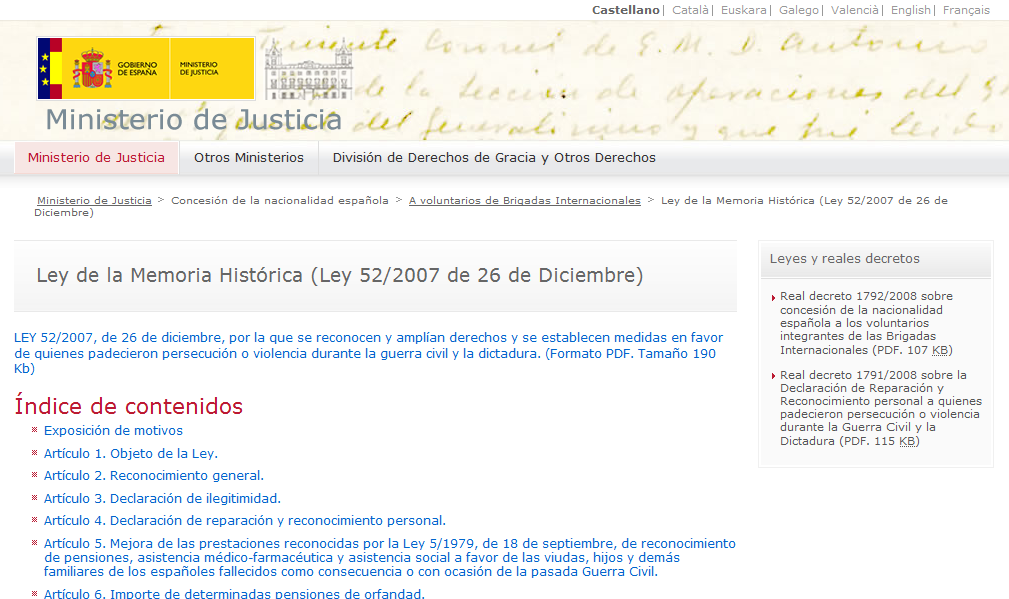This screenshot has height=599, width=1009.
Task: Change language to Français
Action: click(966, 10)
